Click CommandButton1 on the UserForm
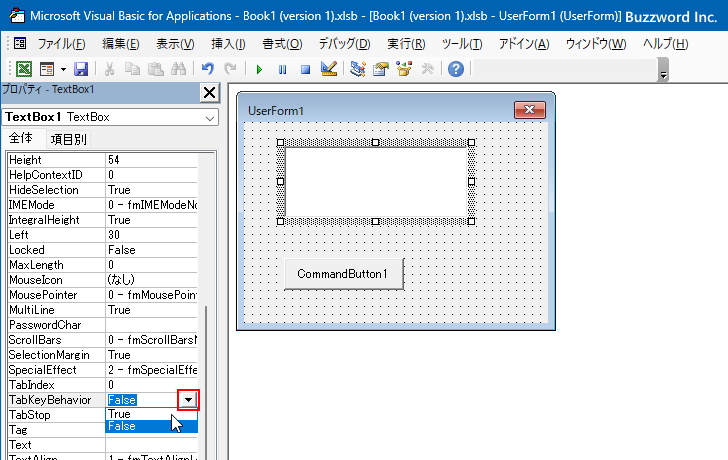This screenshot has width=728, height=460. click(x=344, y=274)
